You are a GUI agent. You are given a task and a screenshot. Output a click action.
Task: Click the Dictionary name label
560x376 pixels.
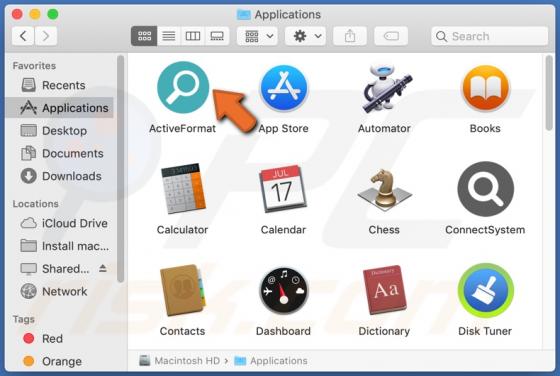point(384,331)
